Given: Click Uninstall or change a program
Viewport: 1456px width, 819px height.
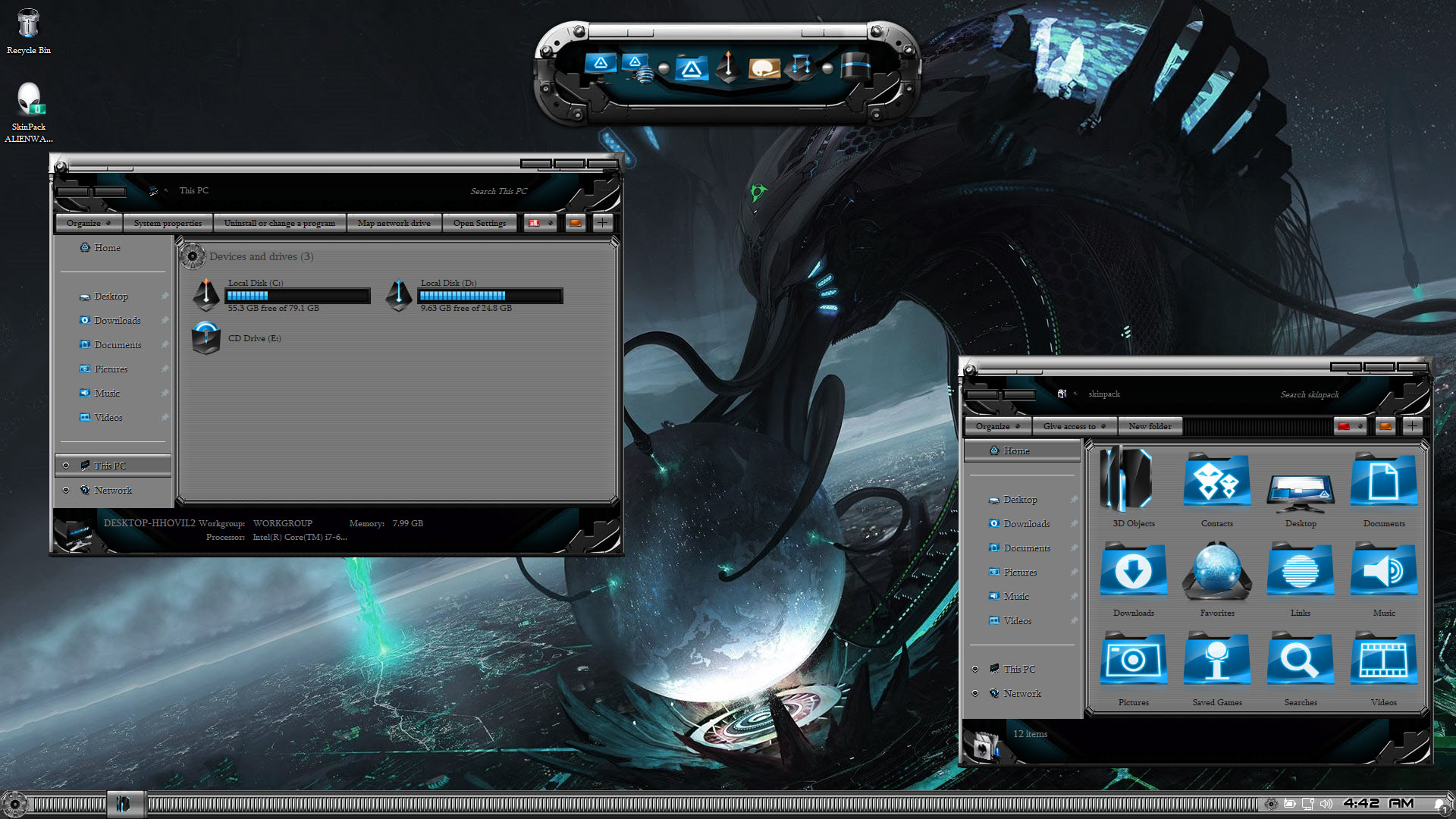Looking at the screenshot, I should (279, 223).
